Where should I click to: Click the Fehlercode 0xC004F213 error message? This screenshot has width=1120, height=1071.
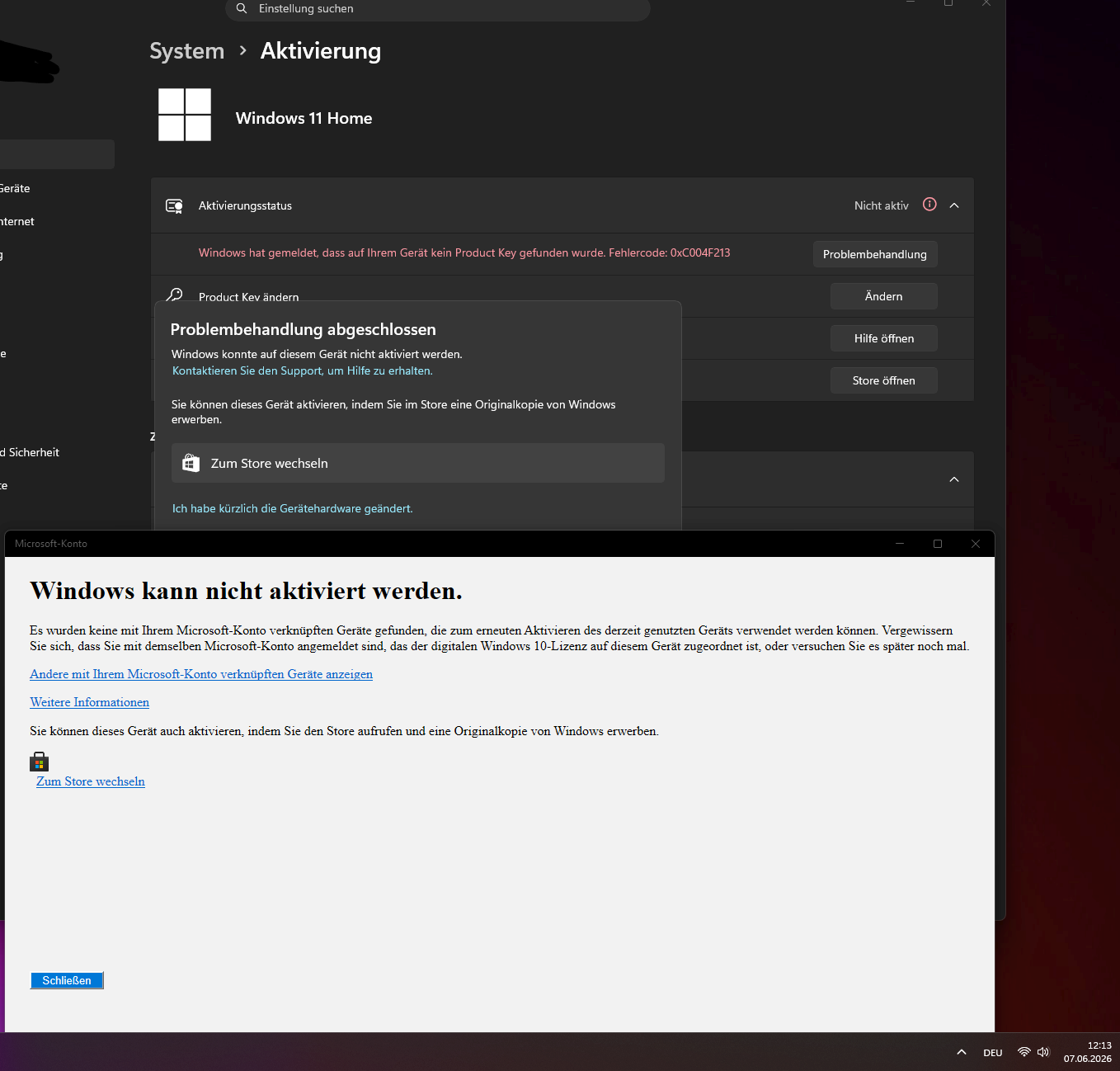[464, 252]
